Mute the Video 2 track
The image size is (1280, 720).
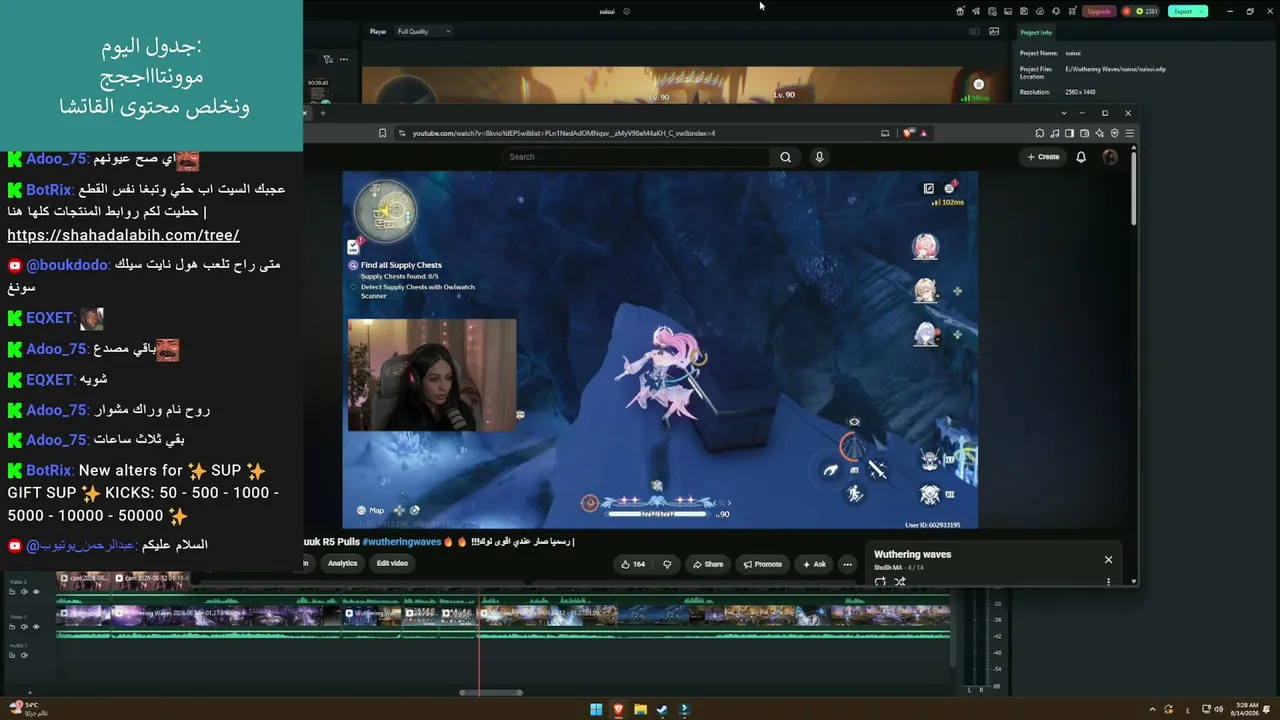click(24, 592)
